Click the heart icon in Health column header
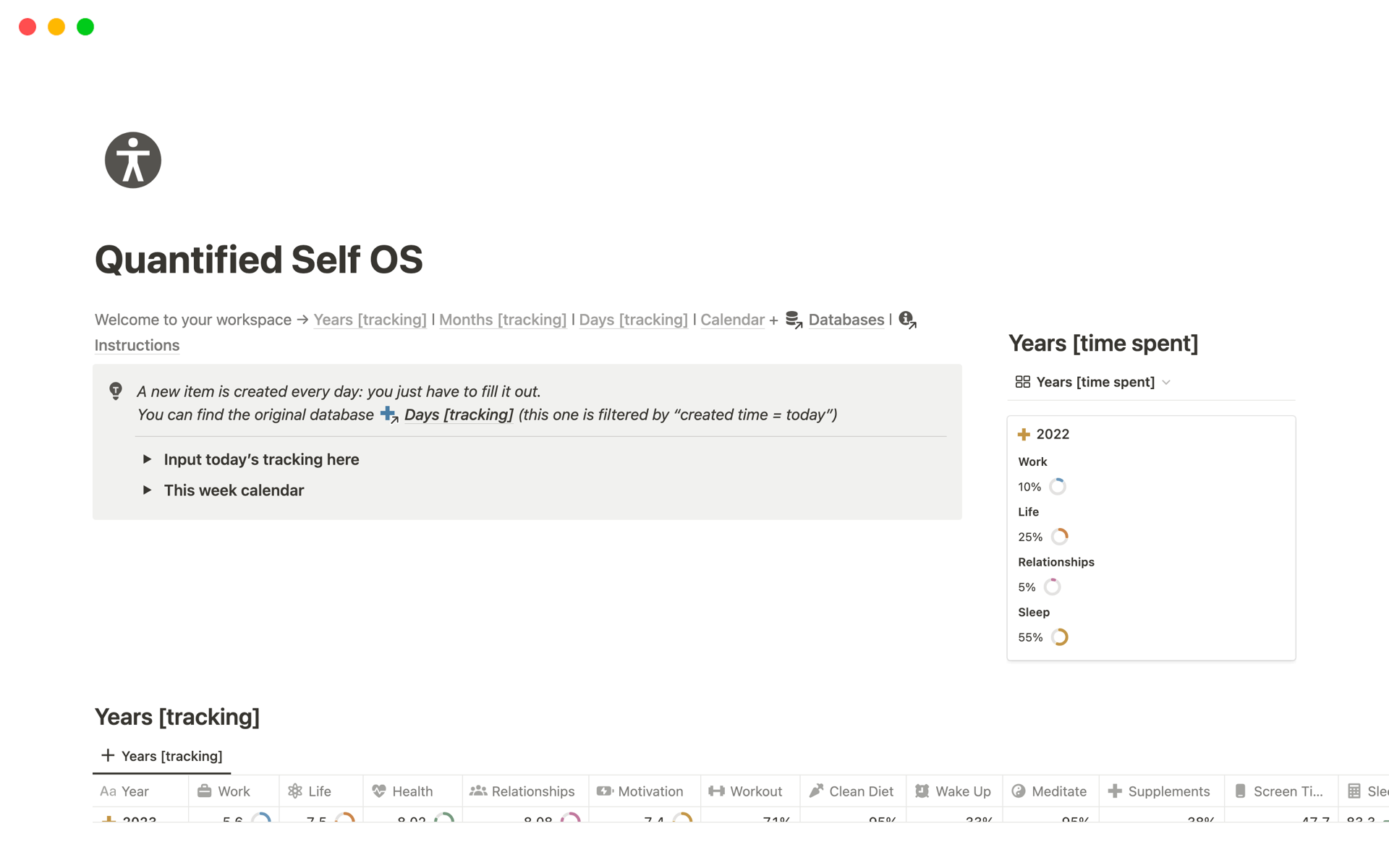 pyautogui.click(x=379, y=791)
